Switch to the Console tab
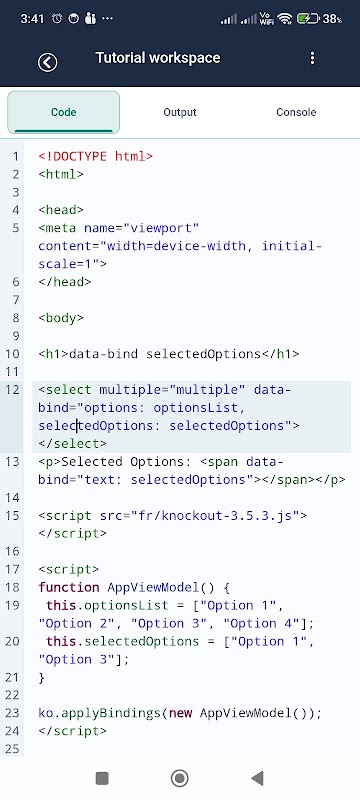Viewport: 360px width, 800px height. point(296,112)
